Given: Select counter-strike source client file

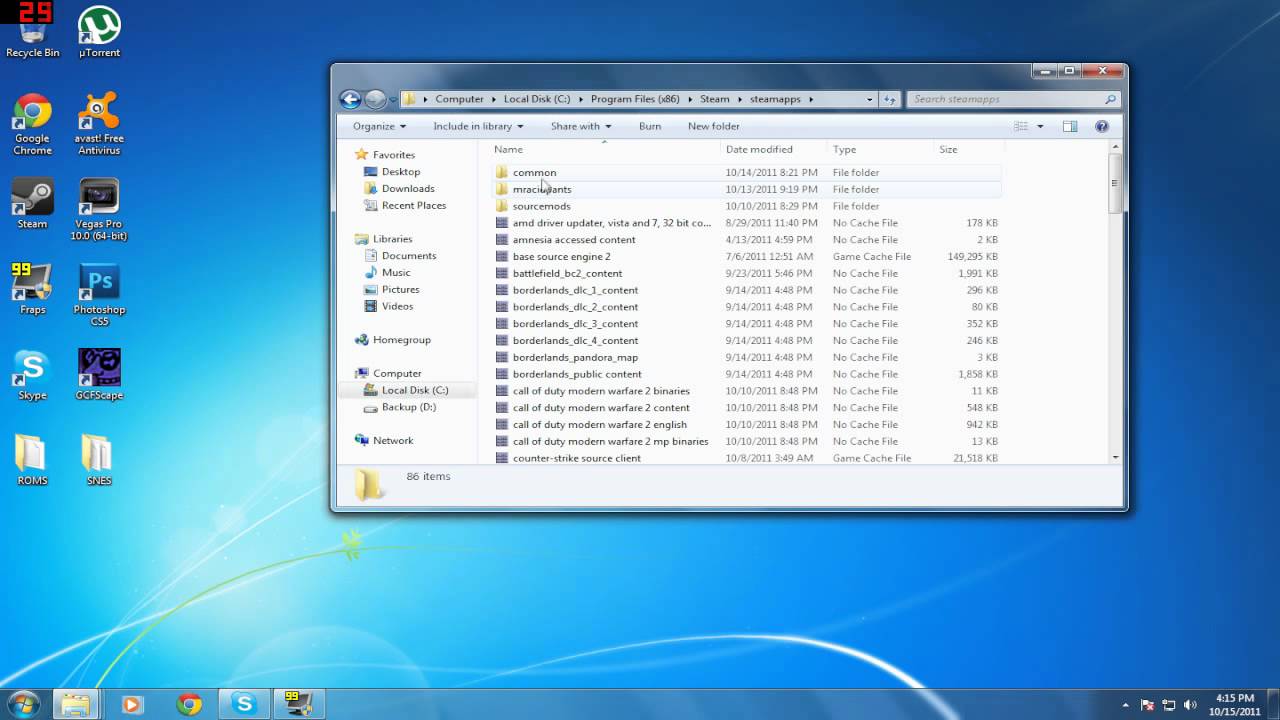Looking at the screenshot, I should pyautogui.click(x=747, y=458).
